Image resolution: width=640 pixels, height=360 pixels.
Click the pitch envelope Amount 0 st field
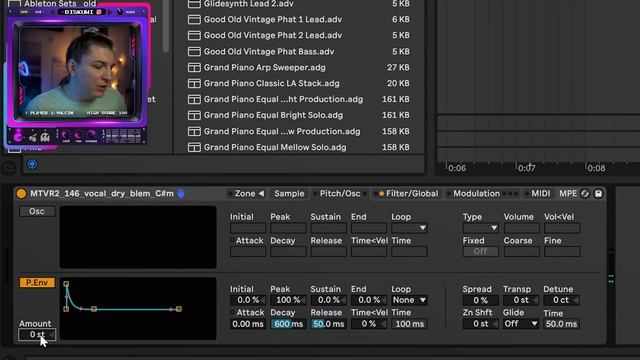(x=37, y=335)
